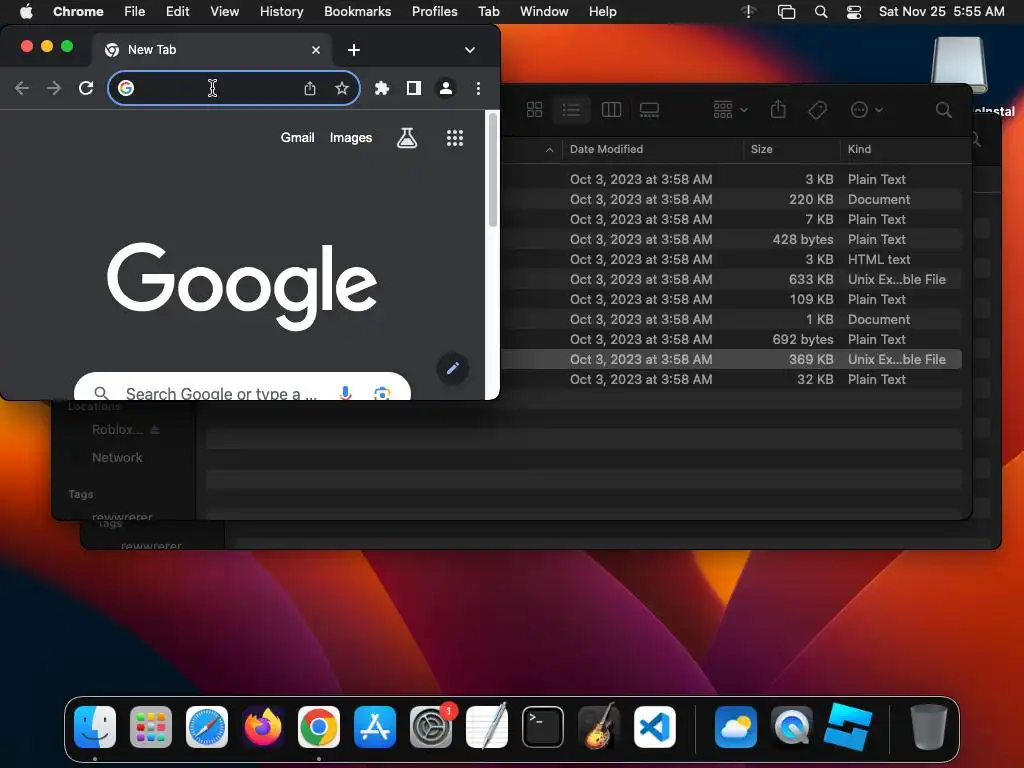Start voice search with the microphone
Viewport: 1024px width, 768px height.
[345, 392]
